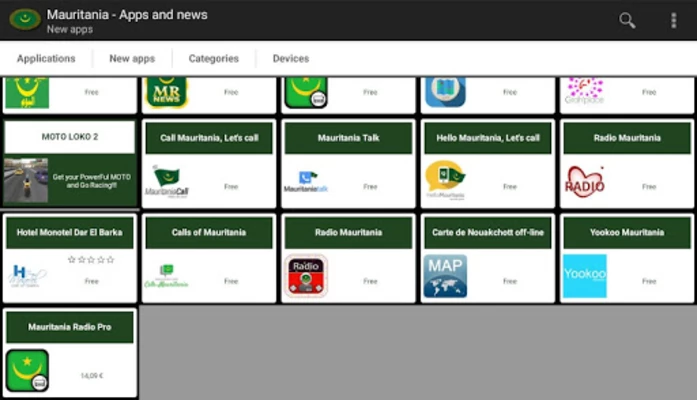
Task: Select the partially visible flag radio icon in top row
Action: click(306, 92)
